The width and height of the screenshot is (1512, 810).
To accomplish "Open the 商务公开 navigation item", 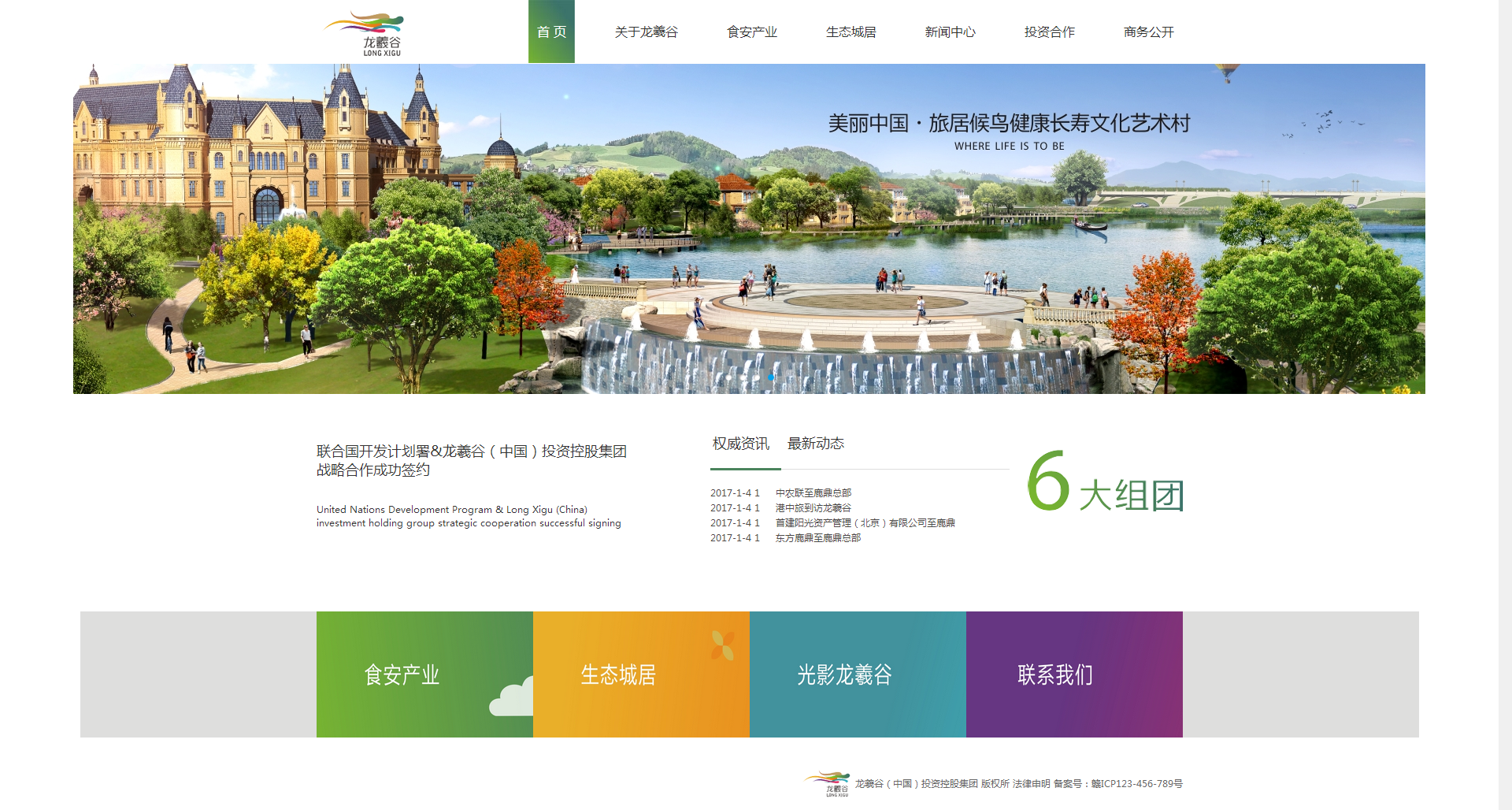I will 1148,32.
